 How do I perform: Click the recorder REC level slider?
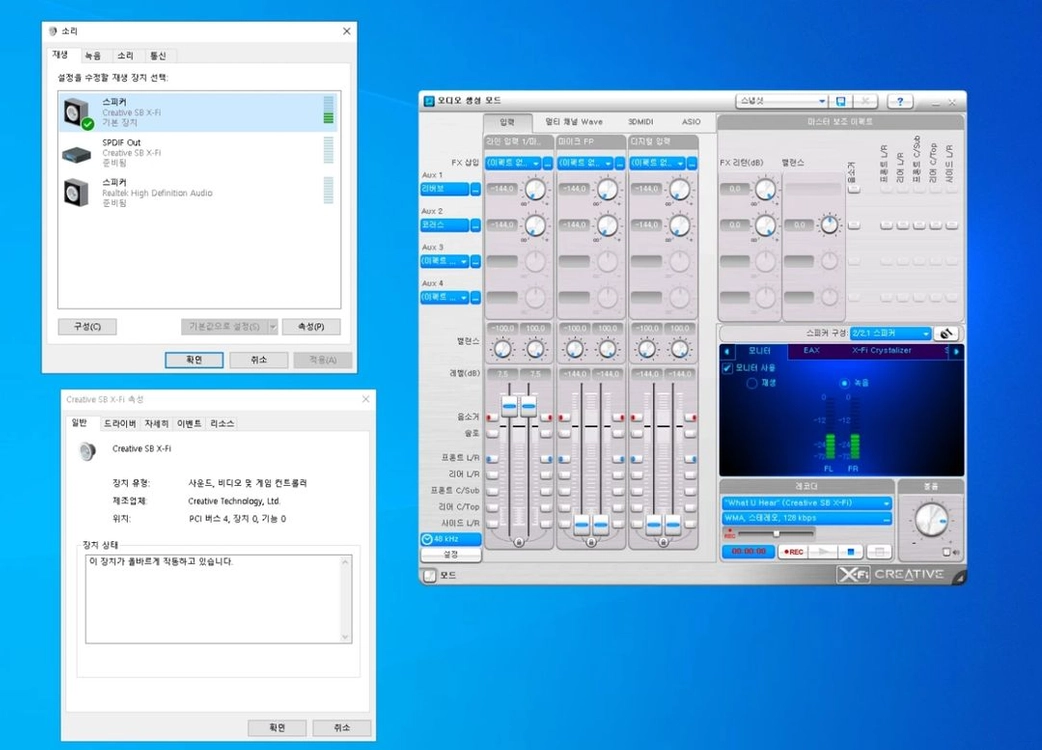[x=776, y=533]
